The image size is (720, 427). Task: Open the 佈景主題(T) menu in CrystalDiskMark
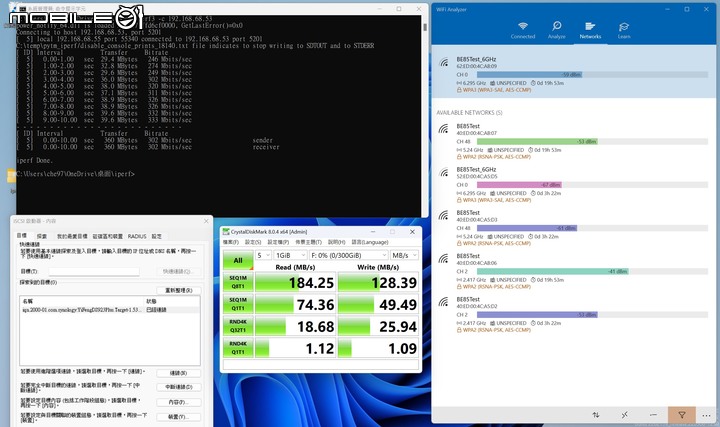coord(309,242)
